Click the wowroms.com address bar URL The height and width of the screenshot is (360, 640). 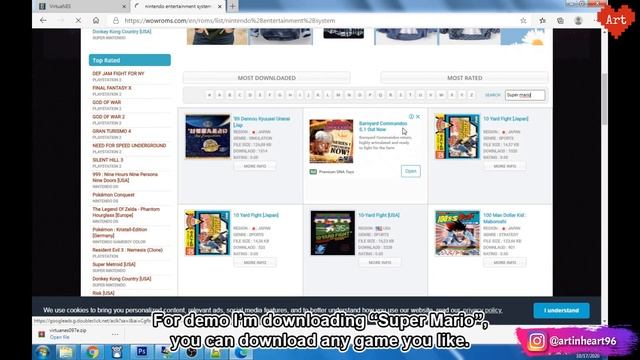[230, 20]
